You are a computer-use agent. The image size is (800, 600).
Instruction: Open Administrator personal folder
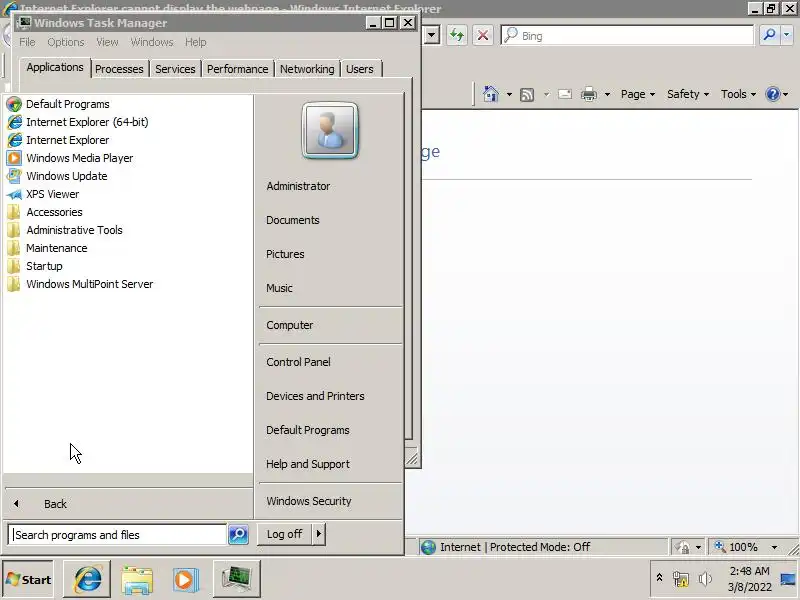298,186
